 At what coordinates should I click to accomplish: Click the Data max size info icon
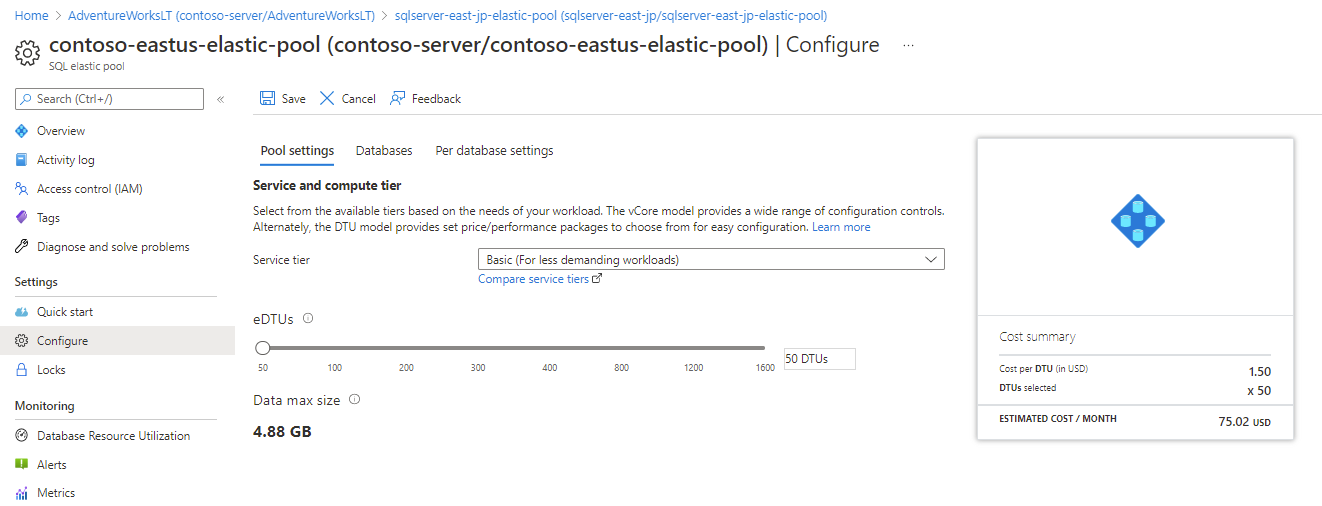coord(354,399)
